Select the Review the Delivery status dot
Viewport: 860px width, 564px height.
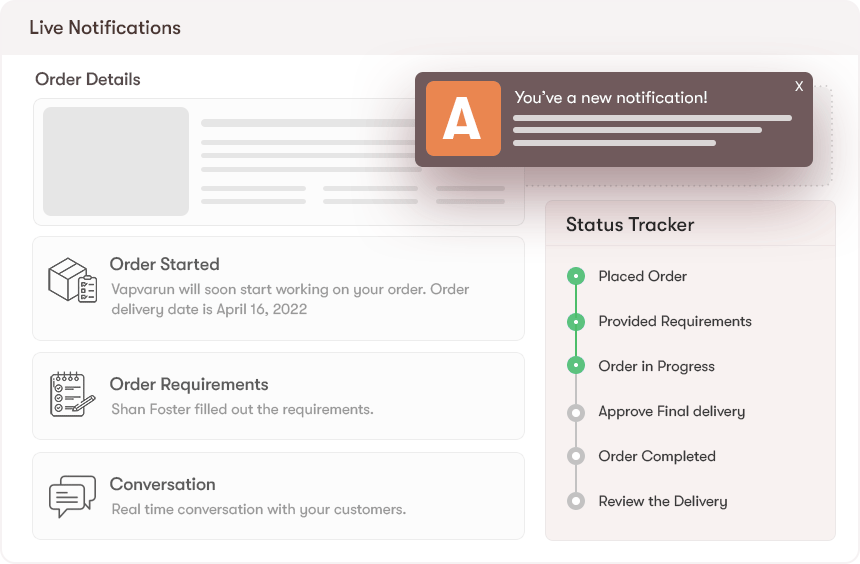click(x=575, y=501)
